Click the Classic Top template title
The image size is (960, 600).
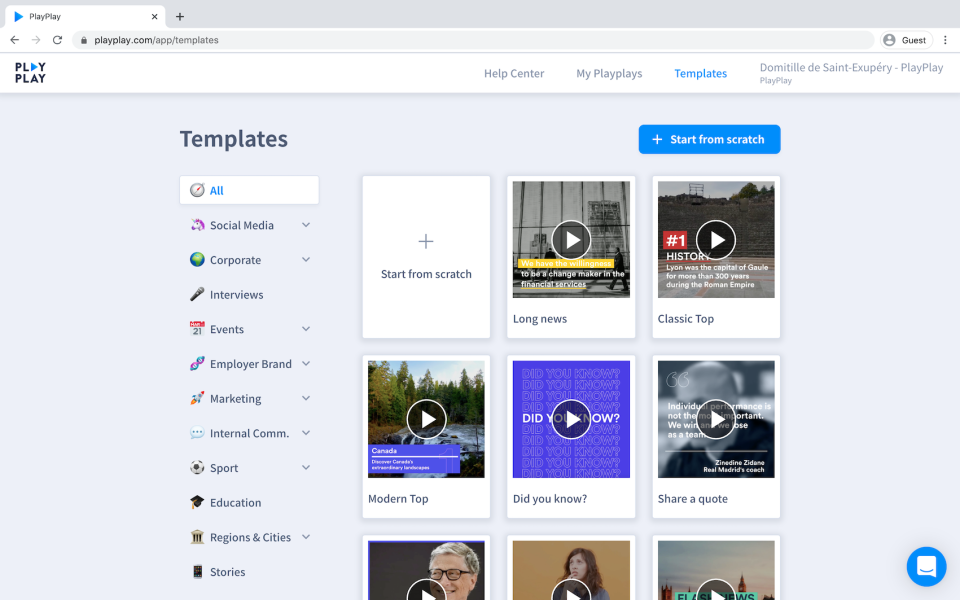[686, 319]
